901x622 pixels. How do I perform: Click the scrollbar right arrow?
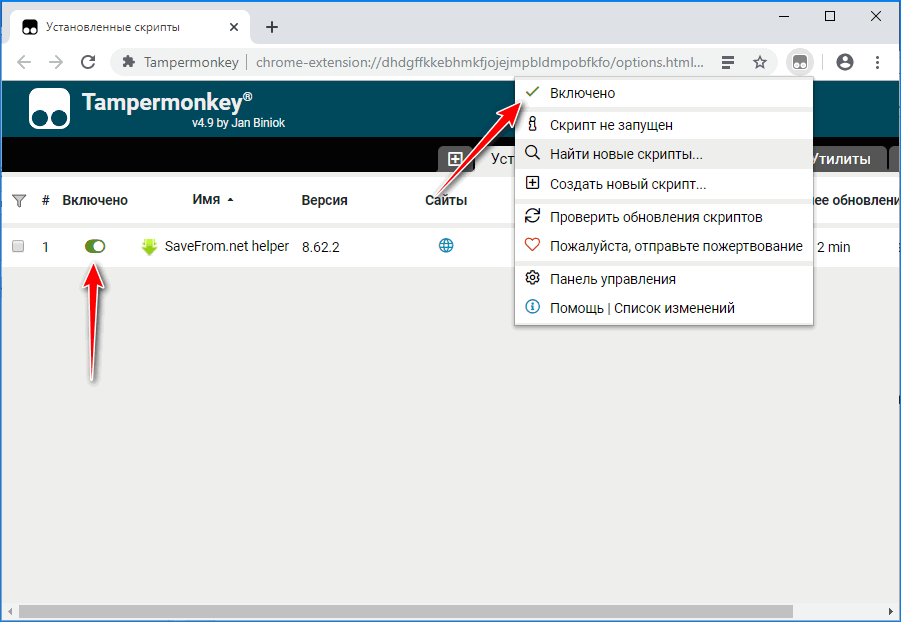coord(891,612)
